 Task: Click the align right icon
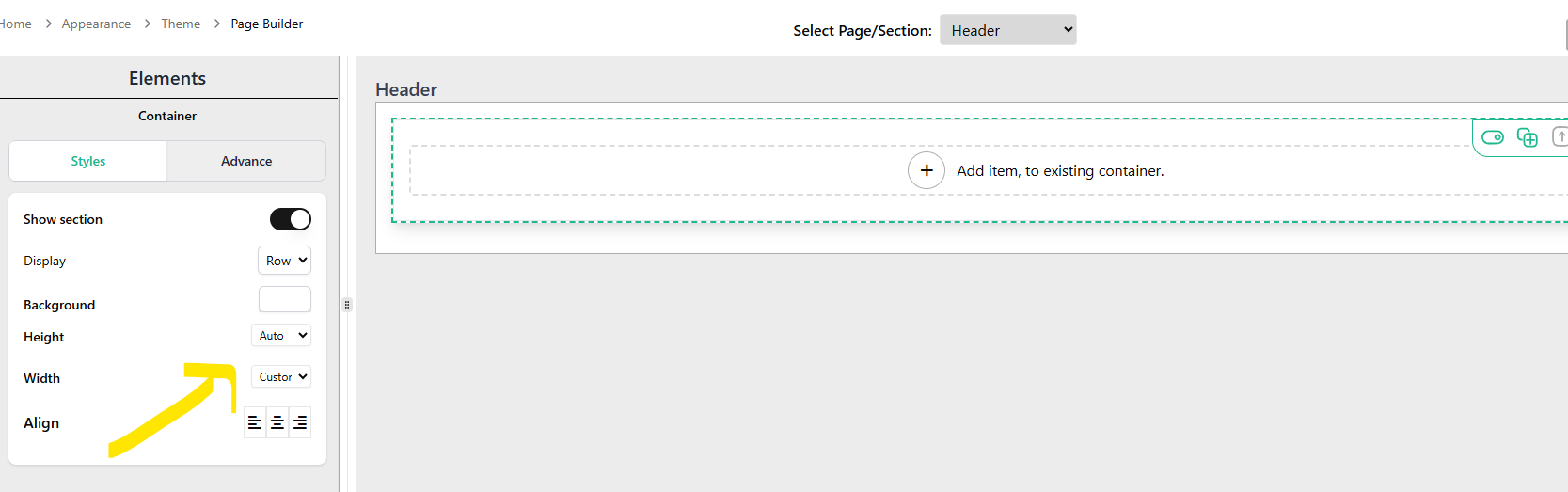(x=300, y=423)
